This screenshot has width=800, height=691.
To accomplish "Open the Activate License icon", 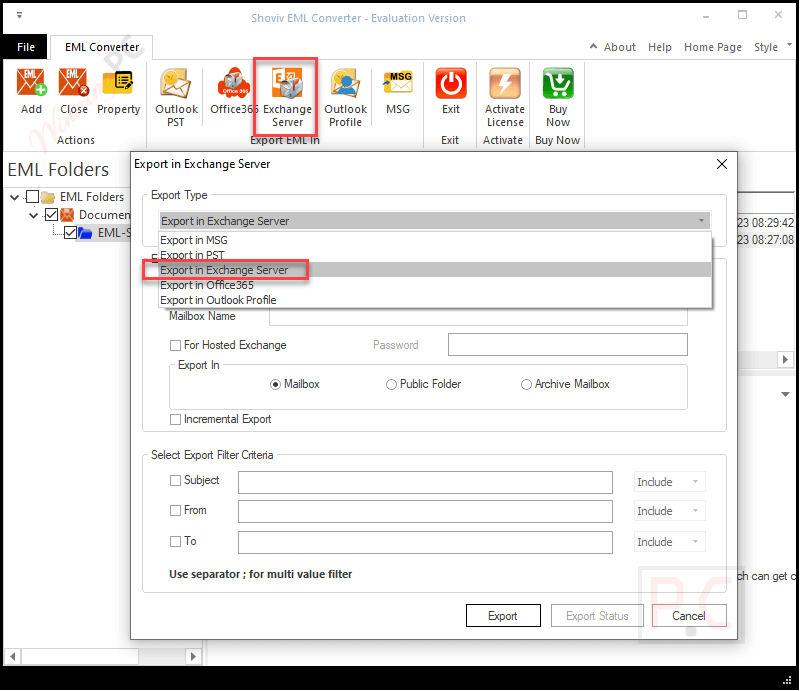I will (x=505, y=83).
